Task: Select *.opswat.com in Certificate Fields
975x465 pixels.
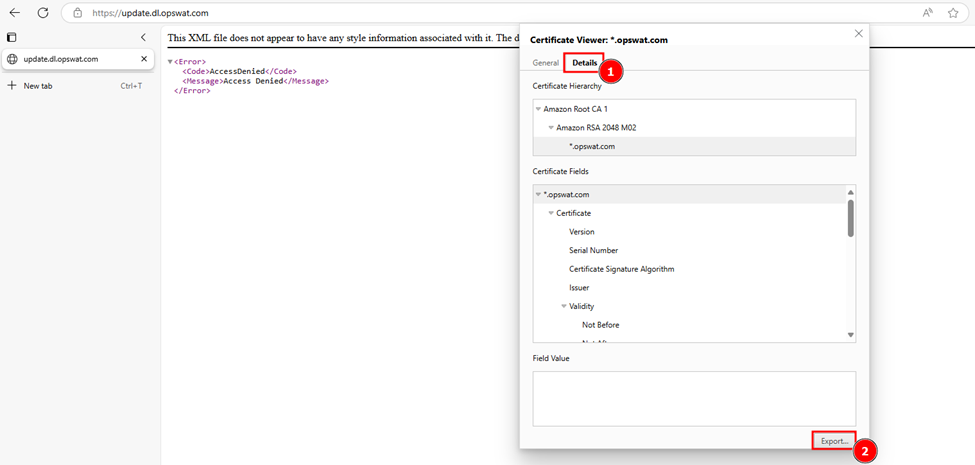Action: click(x=689, y=195)
